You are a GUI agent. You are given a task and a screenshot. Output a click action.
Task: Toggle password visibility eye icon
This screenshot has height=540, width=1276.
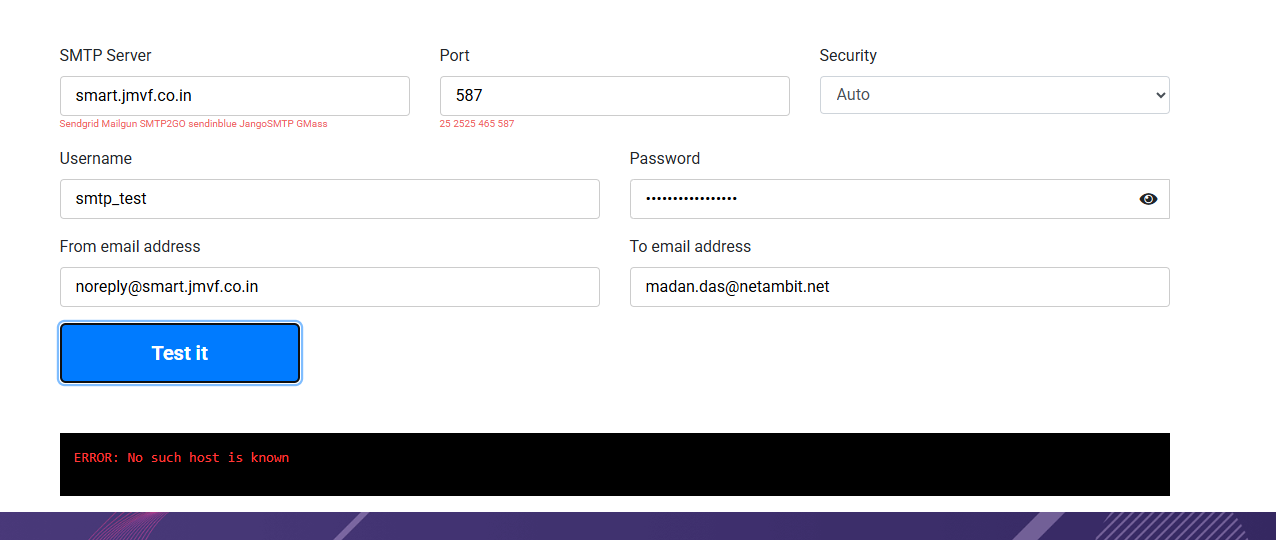click(1148, 199)
